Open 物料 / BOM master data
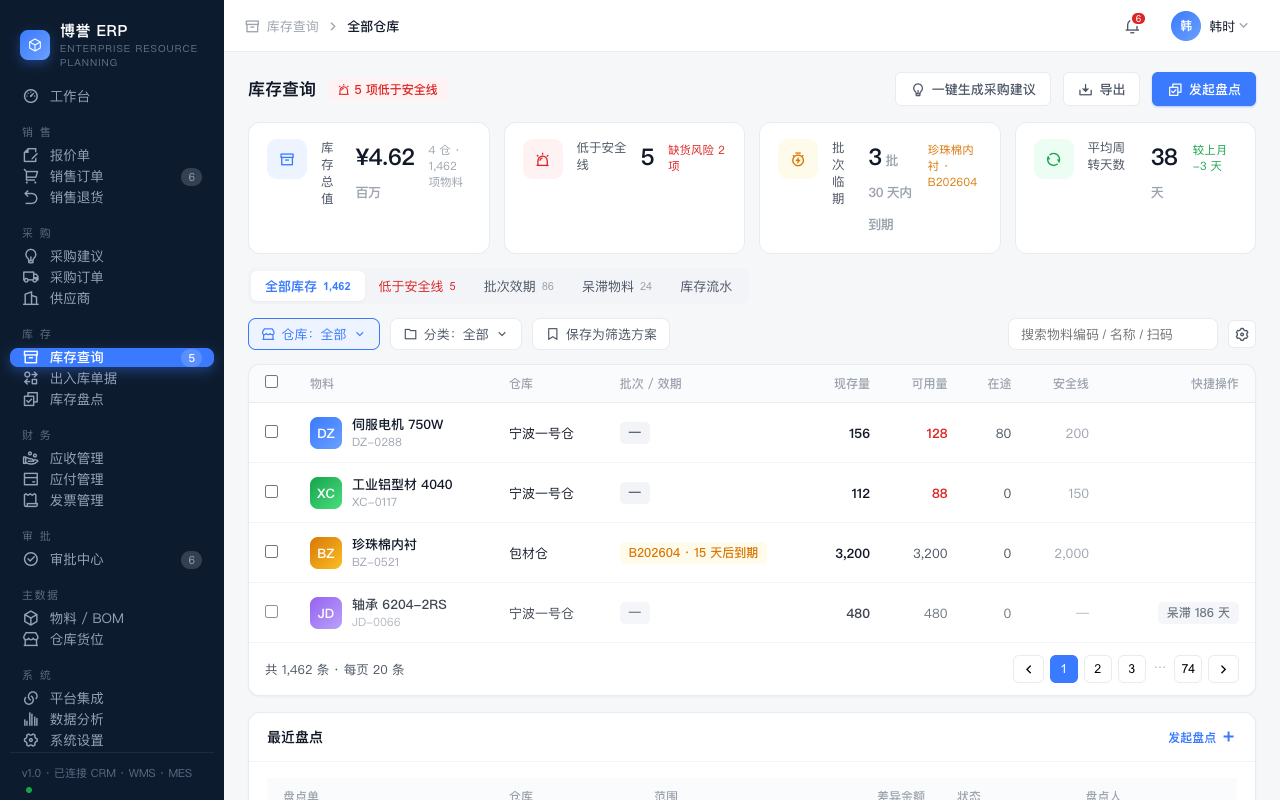Viewport: 1280px width, 800px height. coord(112,618)
